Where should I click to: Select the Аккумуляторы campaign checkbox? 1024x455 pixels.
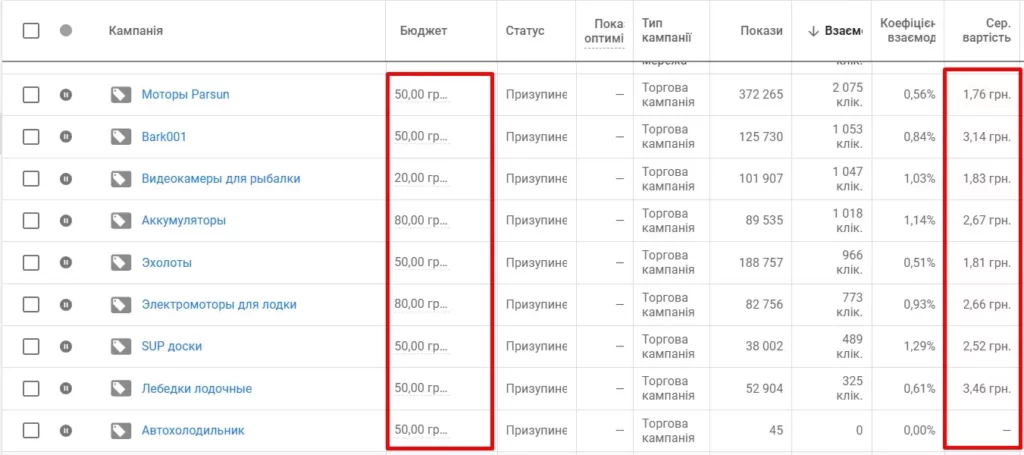[x=31, y=221]
